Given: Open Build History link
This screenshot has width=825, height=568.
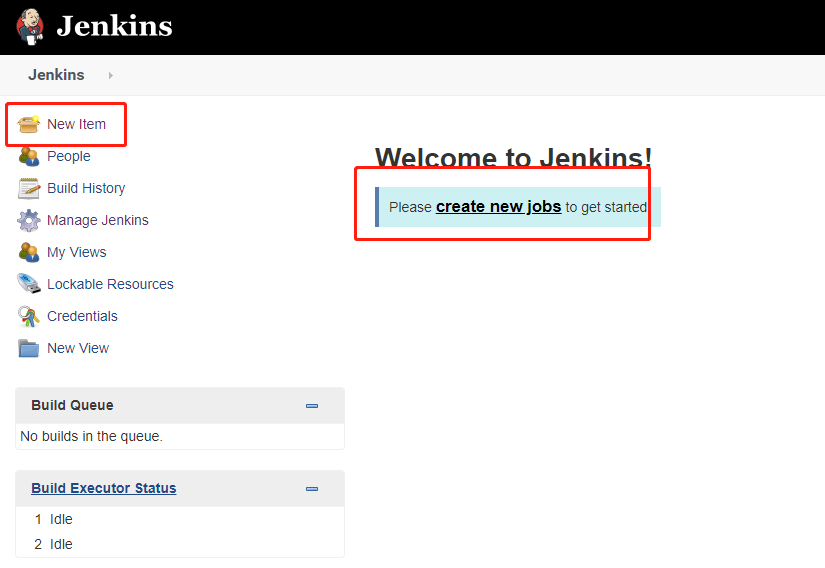Looking at the screenshot, I should tap(86, 188).
